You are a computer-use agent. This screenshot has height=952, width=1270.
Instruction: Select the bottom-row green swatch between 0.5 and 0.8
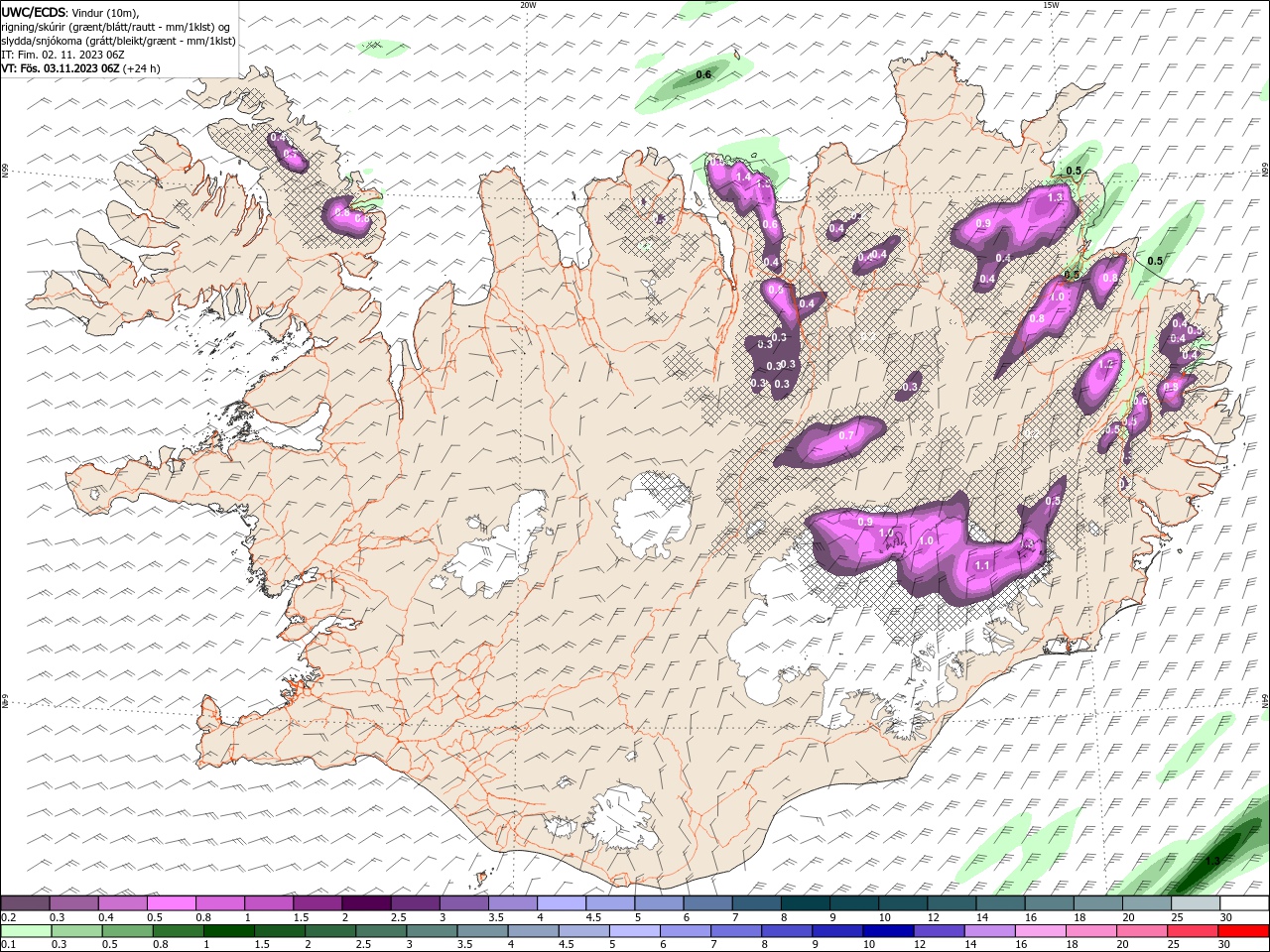[127, 931]
